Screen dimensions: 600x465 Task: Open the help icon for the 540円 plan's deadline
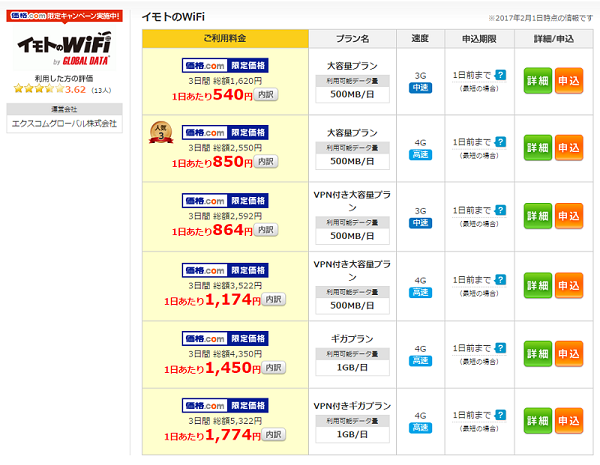click(501, 75)
